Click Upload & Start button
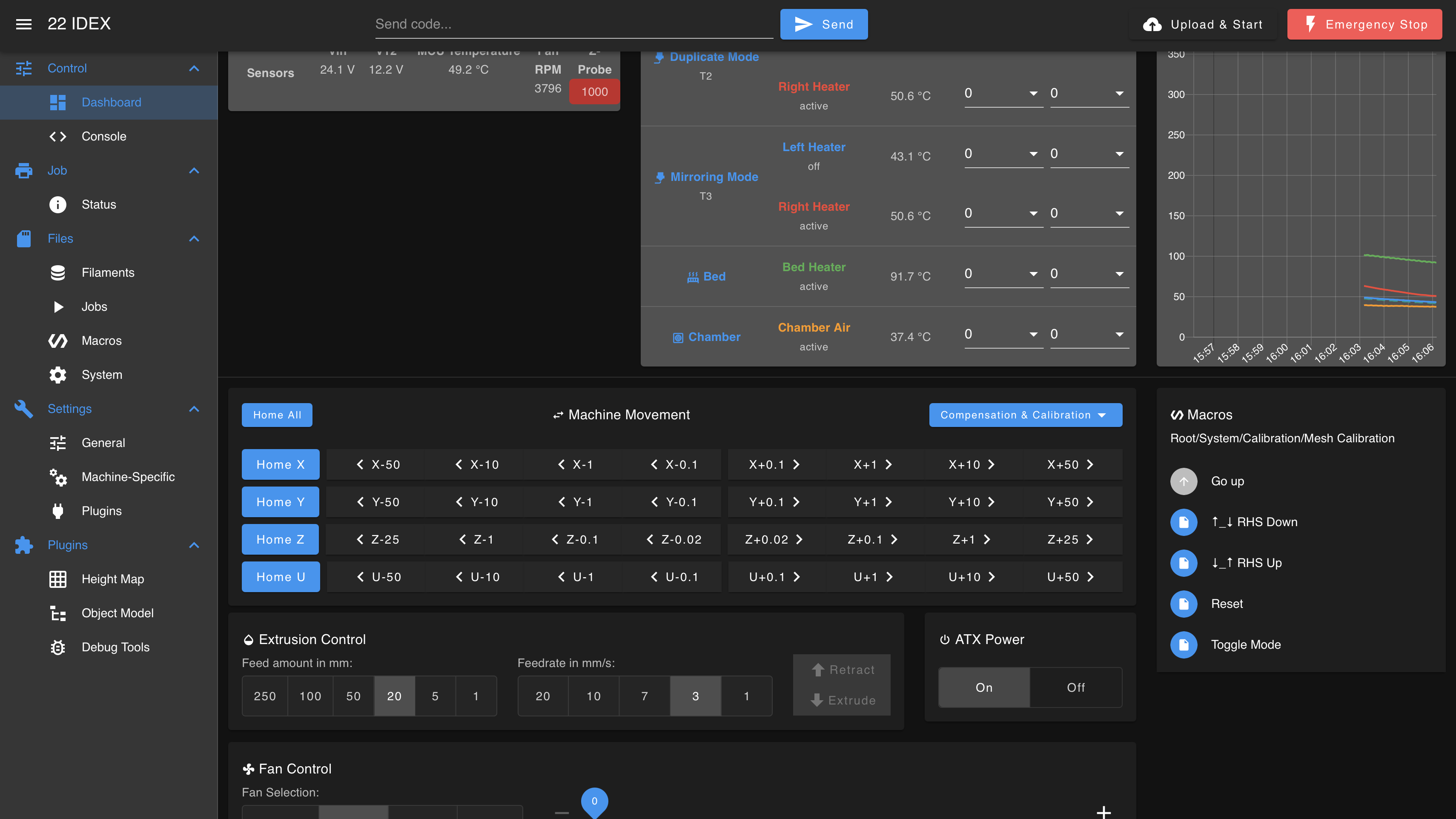 [x=1203, y=24]
